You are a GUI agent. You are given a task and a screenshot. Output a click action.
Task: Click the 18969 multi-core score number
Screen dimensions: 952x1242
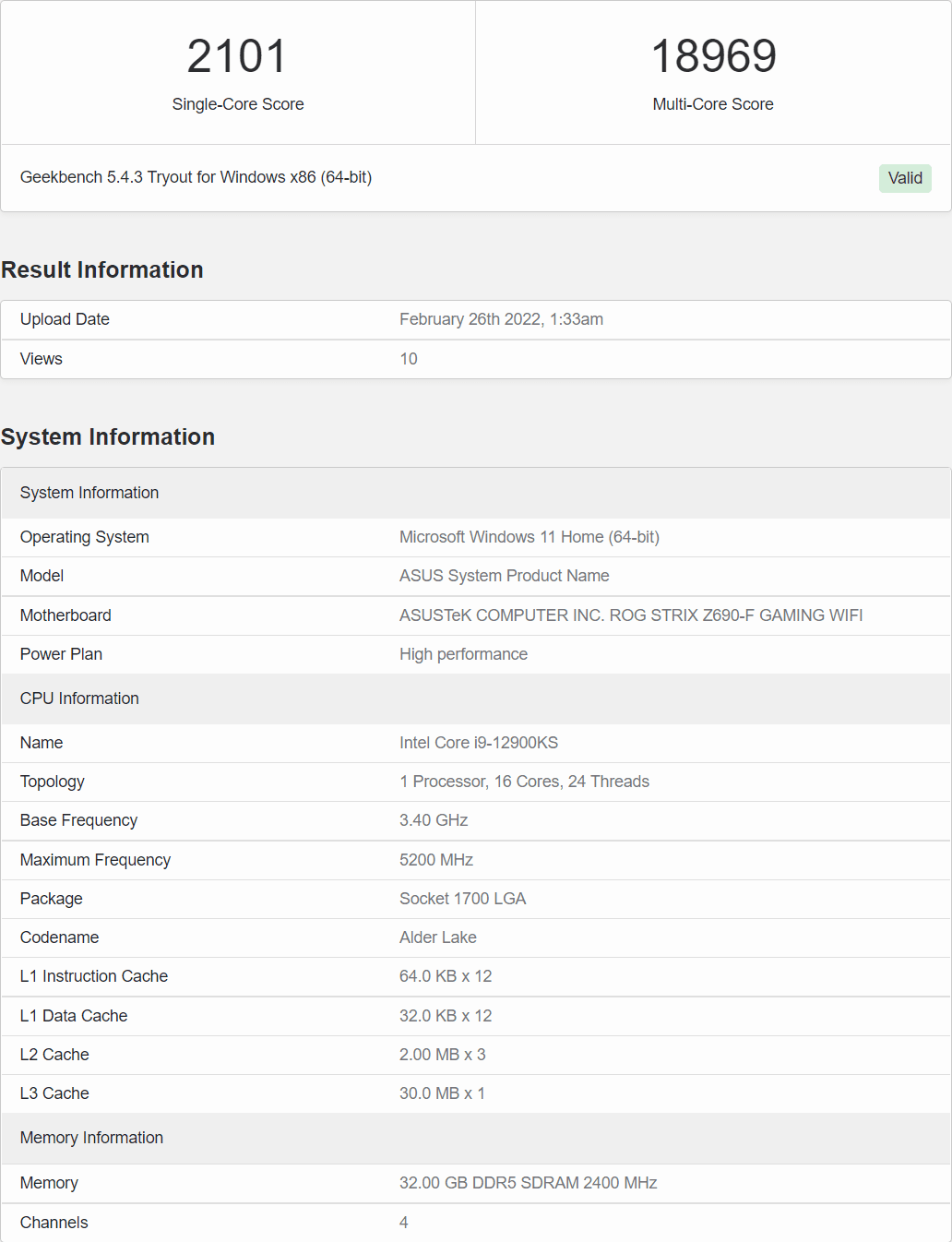click(713, 56)
